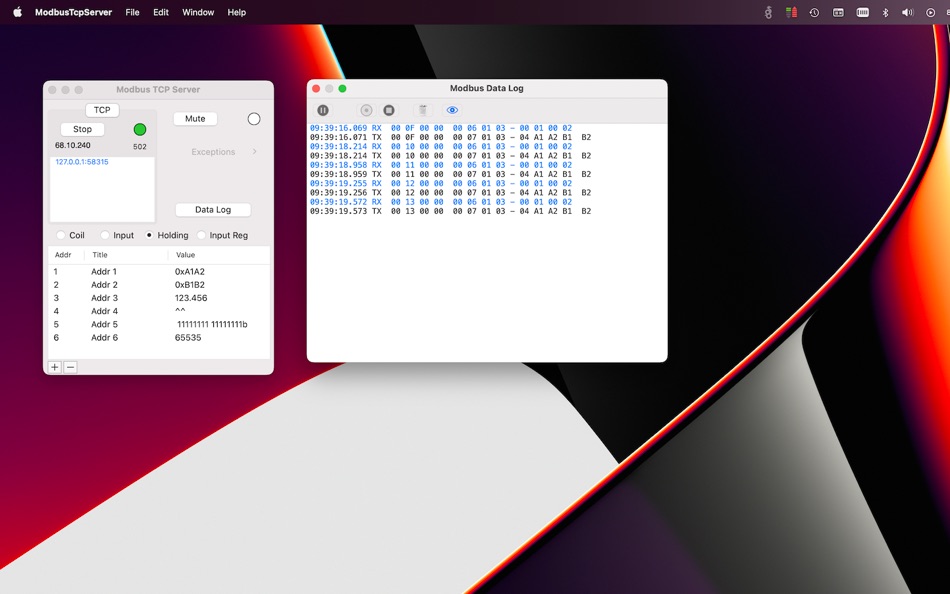Viewport: 950px width, 594px height.
Task: Click the keyboard input menu bar icon
Action: click(863, 12)
